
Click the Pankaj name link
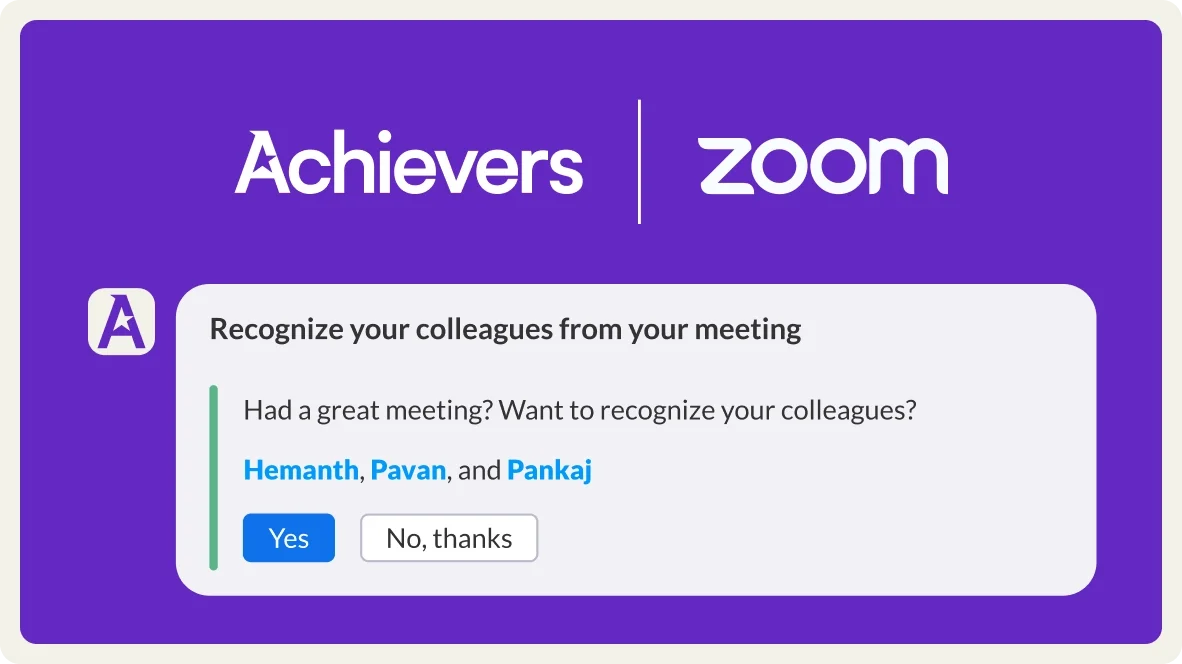pos(549,469)
